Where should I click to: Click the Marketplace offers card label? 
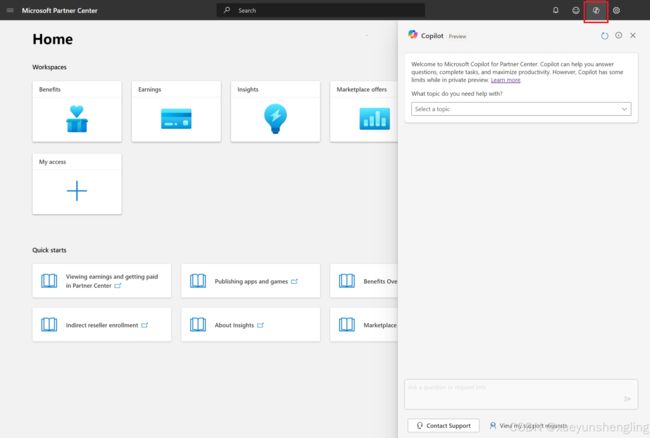pos(361,90)
